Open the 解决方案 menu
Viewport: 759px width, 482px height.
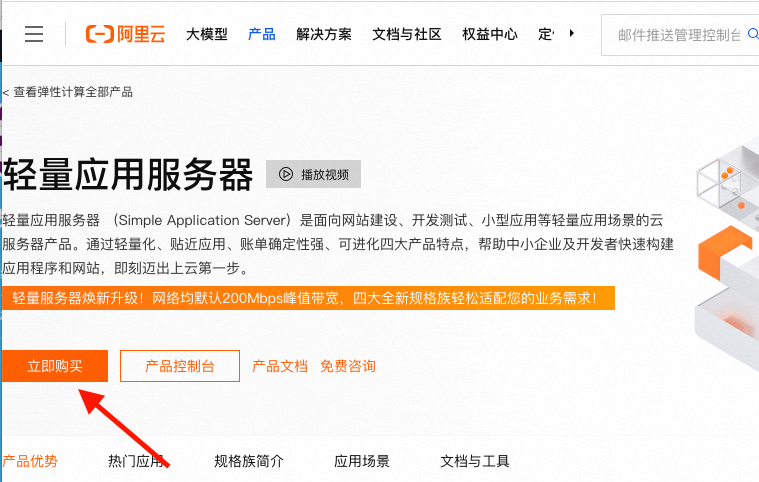324,34
